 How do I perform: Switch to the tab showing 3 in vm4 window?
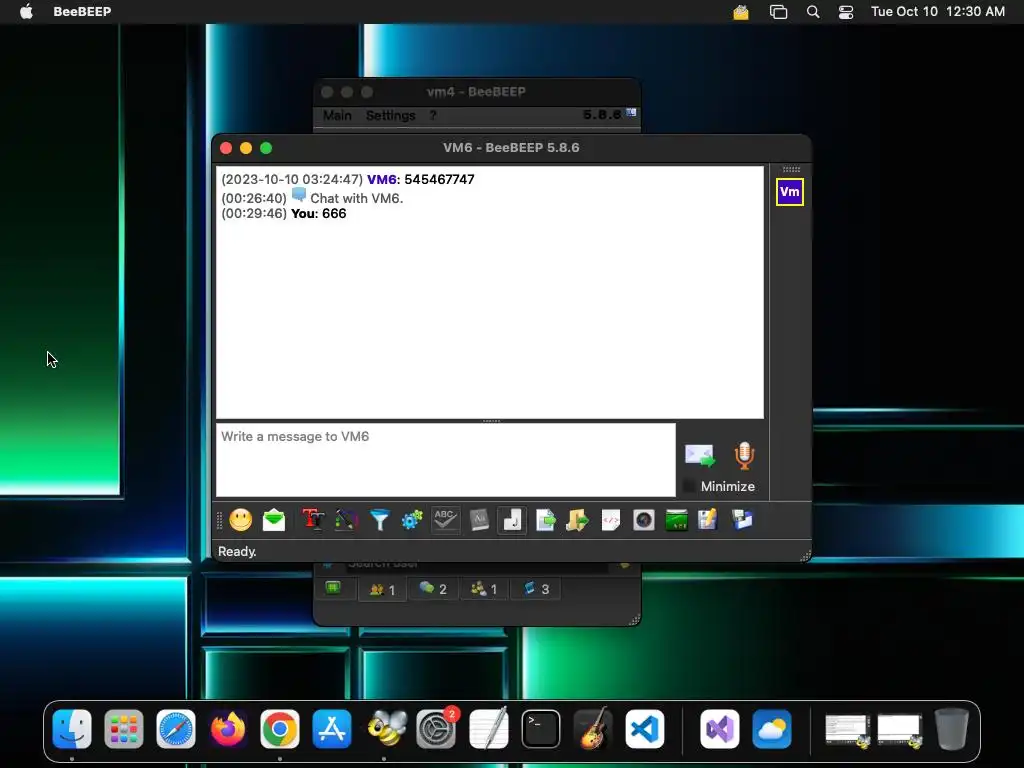coord(536,589)
